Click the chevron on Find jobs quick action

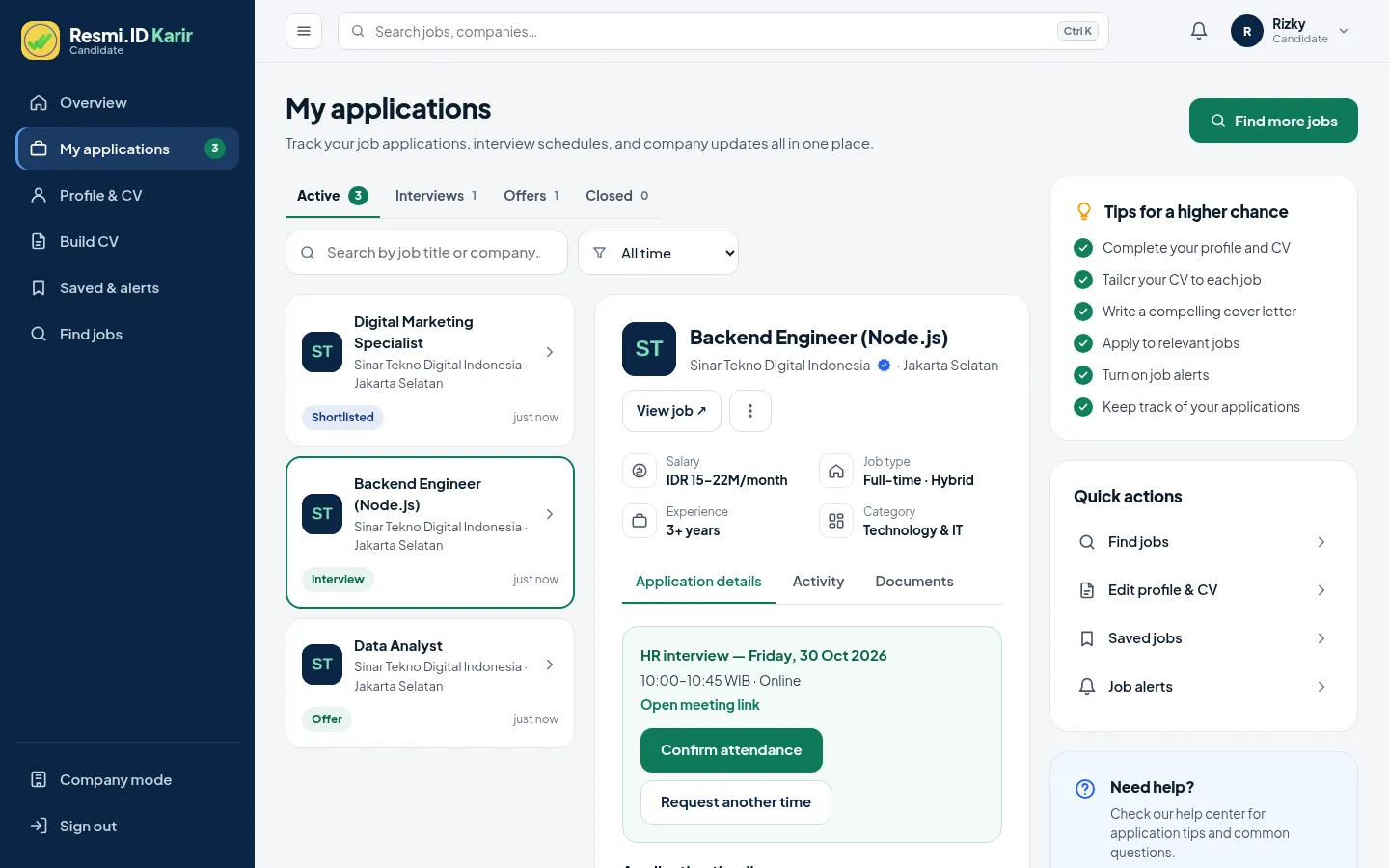coord(1321,542)
